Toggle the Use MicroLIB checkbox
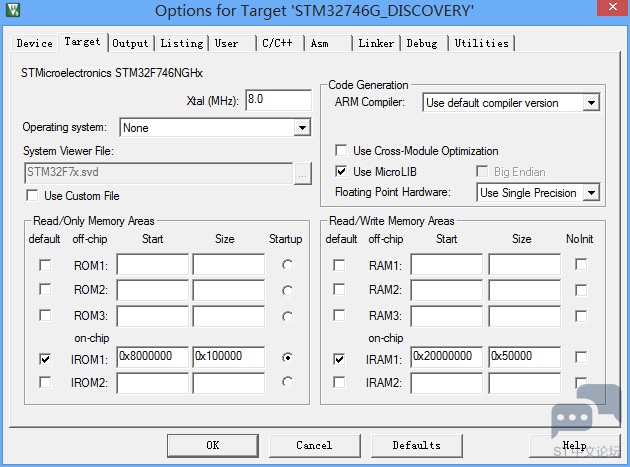Image resolution: width=630 pixels, height=467 pixels. click(342, 172)
